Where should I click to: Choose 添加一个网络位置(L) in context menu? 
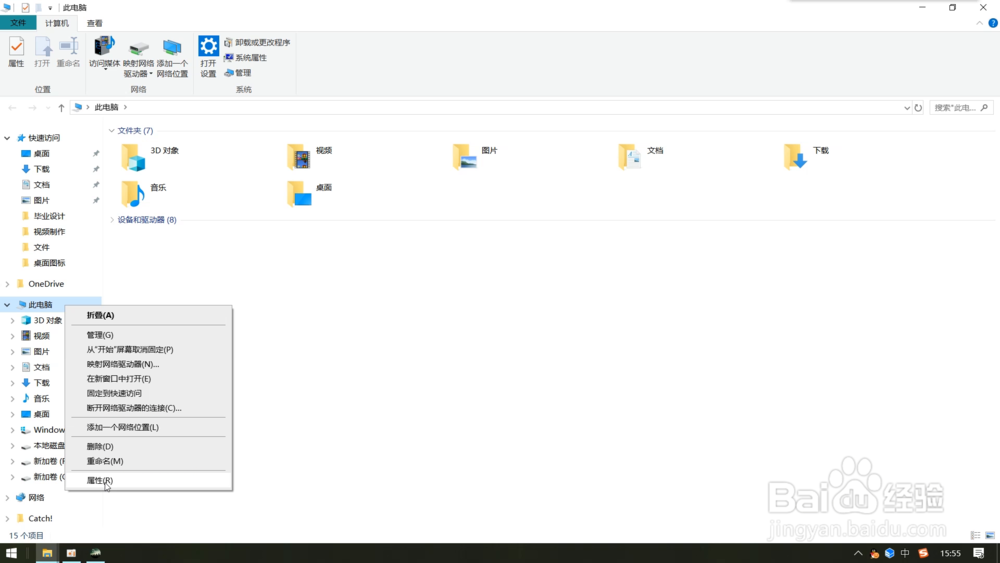coord(149,427)
